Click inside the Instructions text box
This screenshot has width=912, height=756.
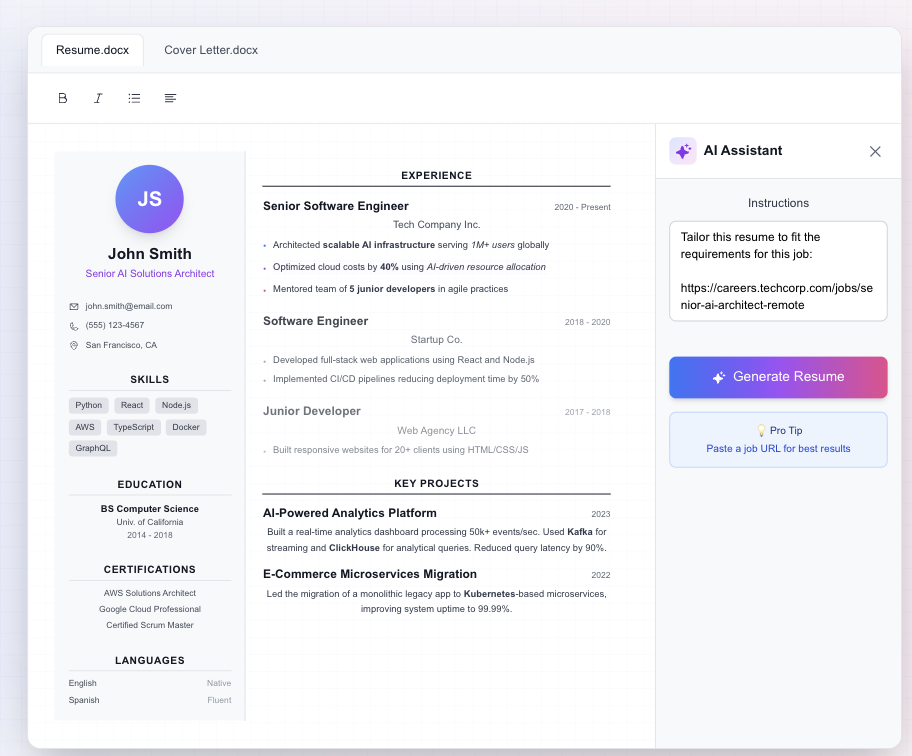coord(778,271)
